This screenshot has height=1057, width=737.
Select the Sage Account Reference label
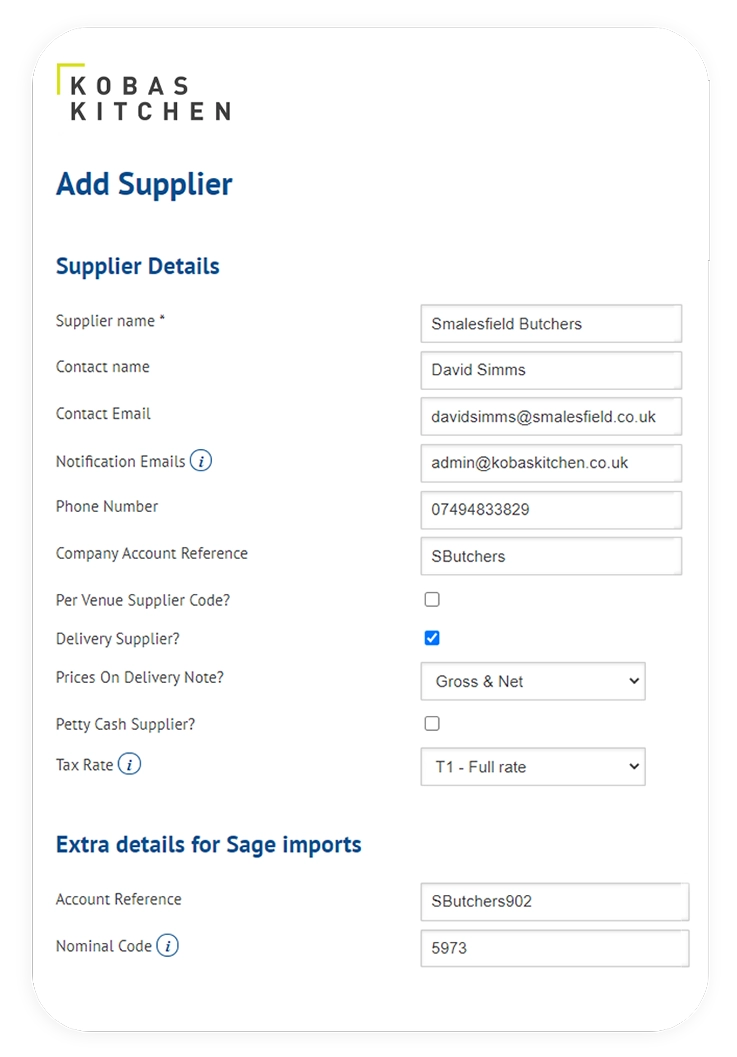(119, 899)
